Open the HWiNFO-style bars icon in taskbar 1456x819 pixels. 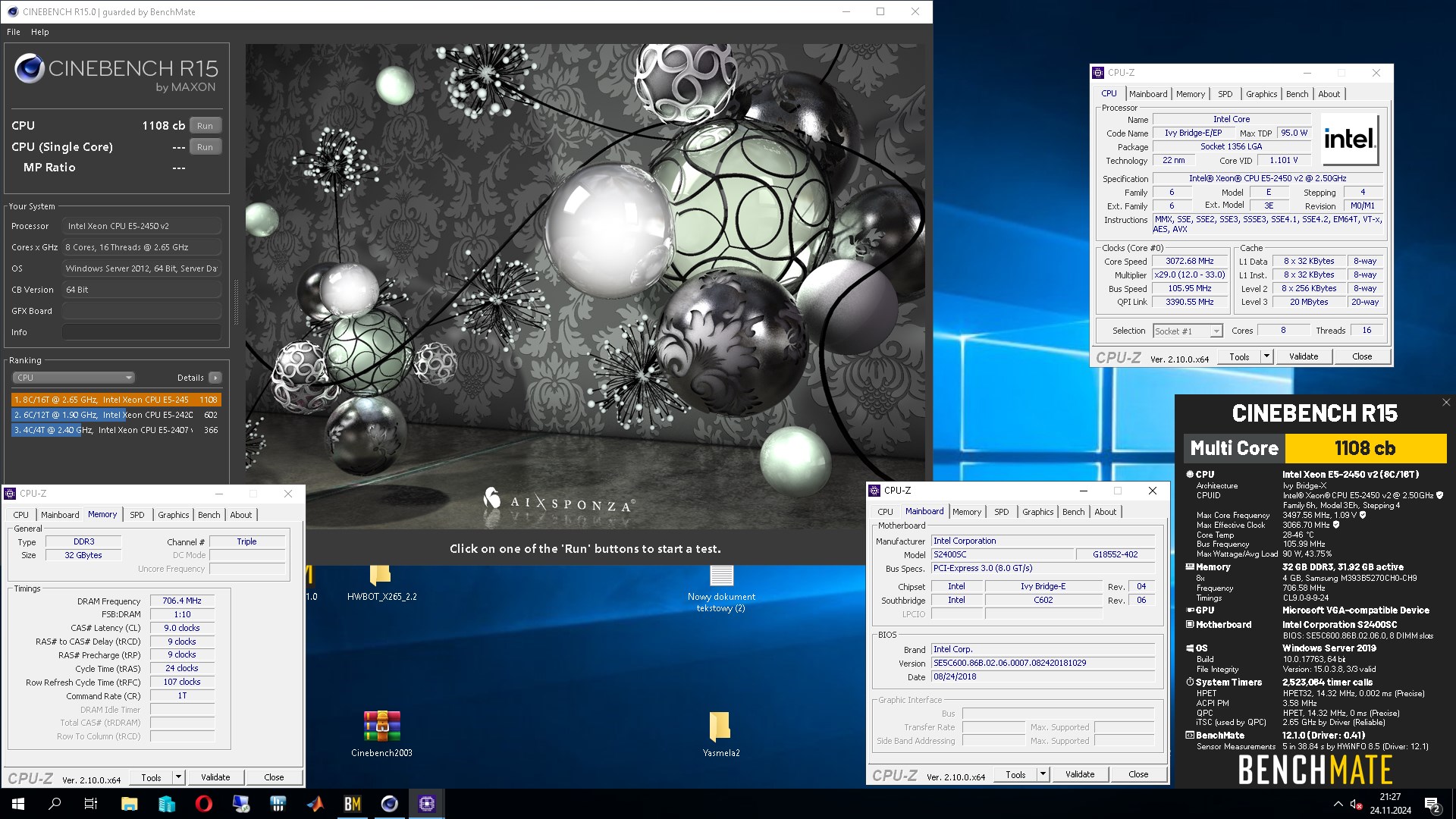278,804
